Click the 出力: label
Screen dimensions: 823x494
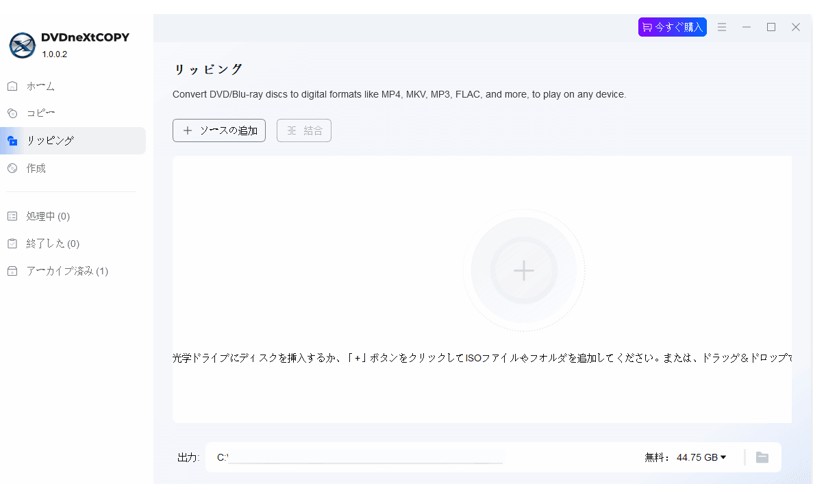(188, 458)
